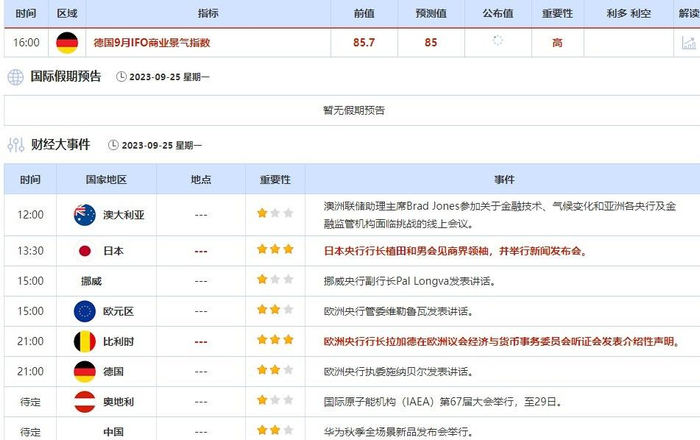Click the Belgium flag icon
The height and width of the screenshot is (440, 700).
[84, 341]
